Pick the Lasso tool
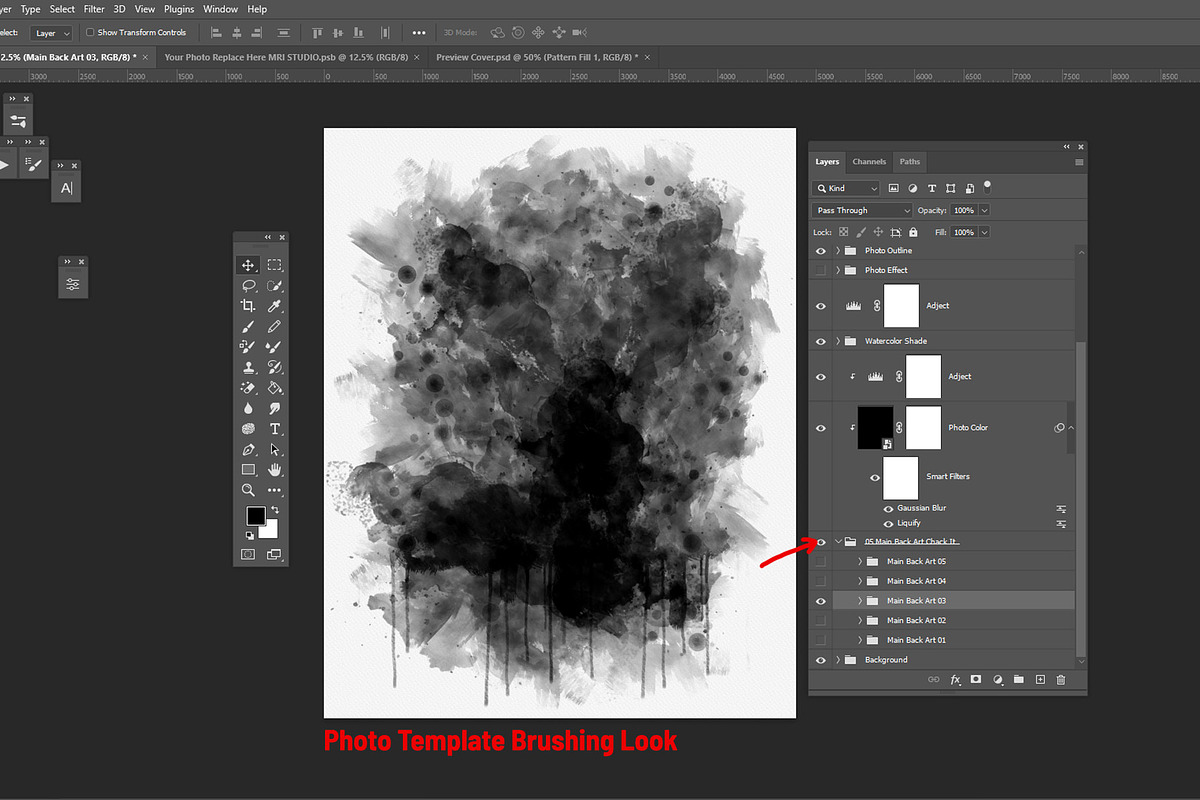Screen dimensions: 1200x800 pos(248,286)
